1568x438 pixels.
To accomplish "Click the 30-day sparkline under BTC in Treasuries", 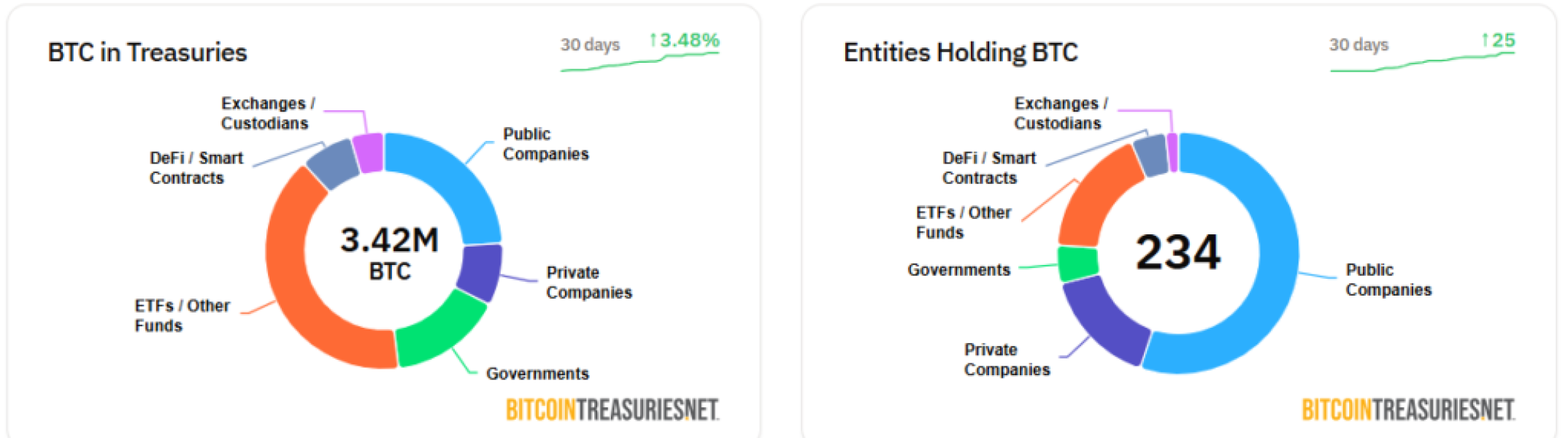I will [x=639, y=64].
